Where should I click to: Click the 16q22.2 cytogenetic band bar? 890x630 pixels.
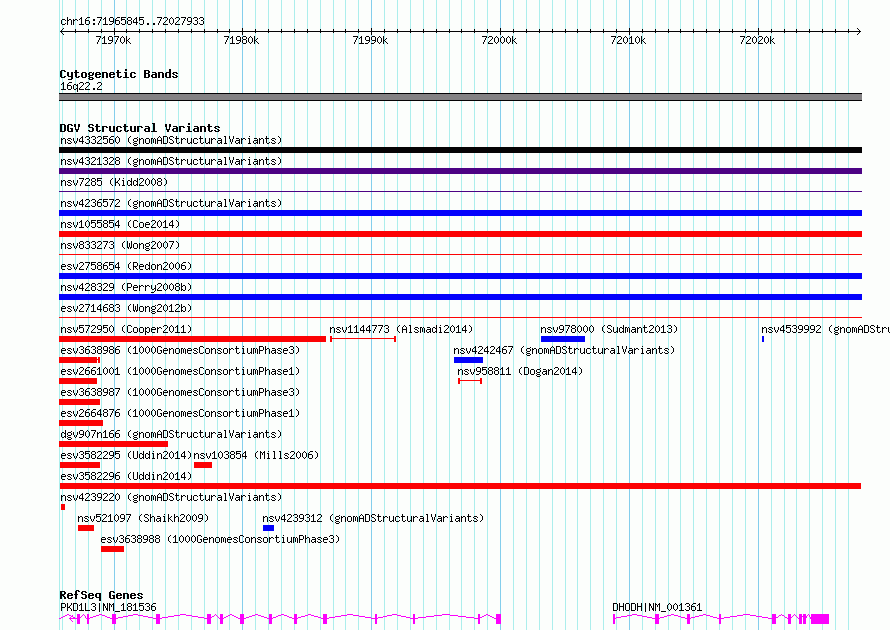(x=460, y=97)
